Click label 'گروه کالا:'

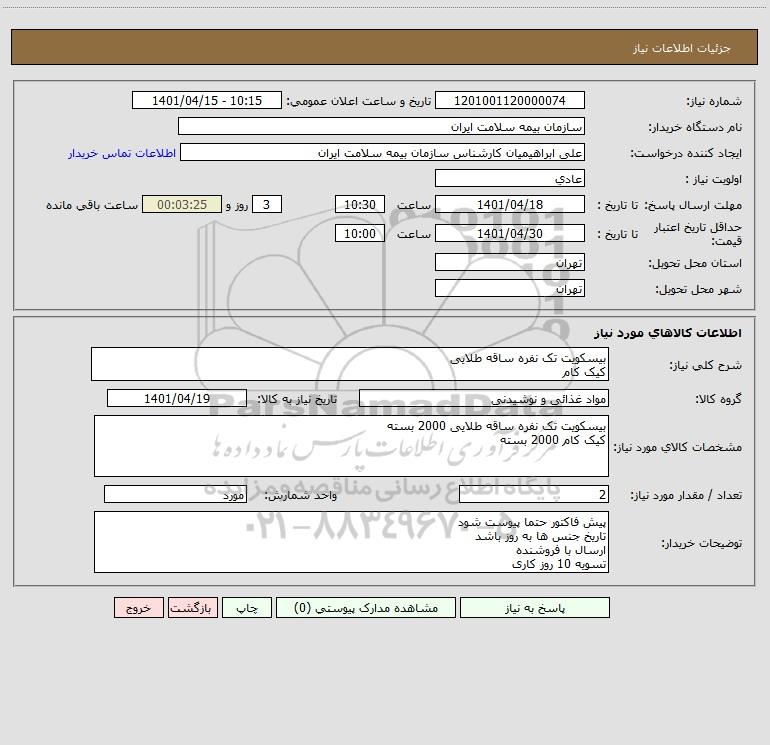coord(718,399)
